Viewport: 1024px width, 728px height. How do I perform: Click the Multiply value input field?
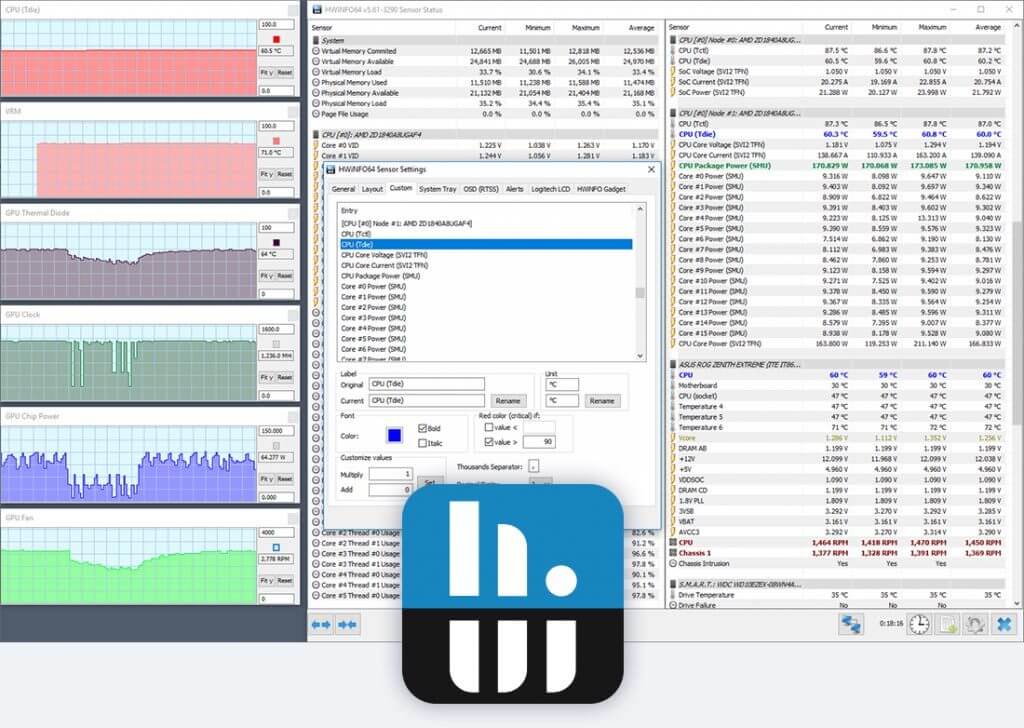click(x=390, y=473)
